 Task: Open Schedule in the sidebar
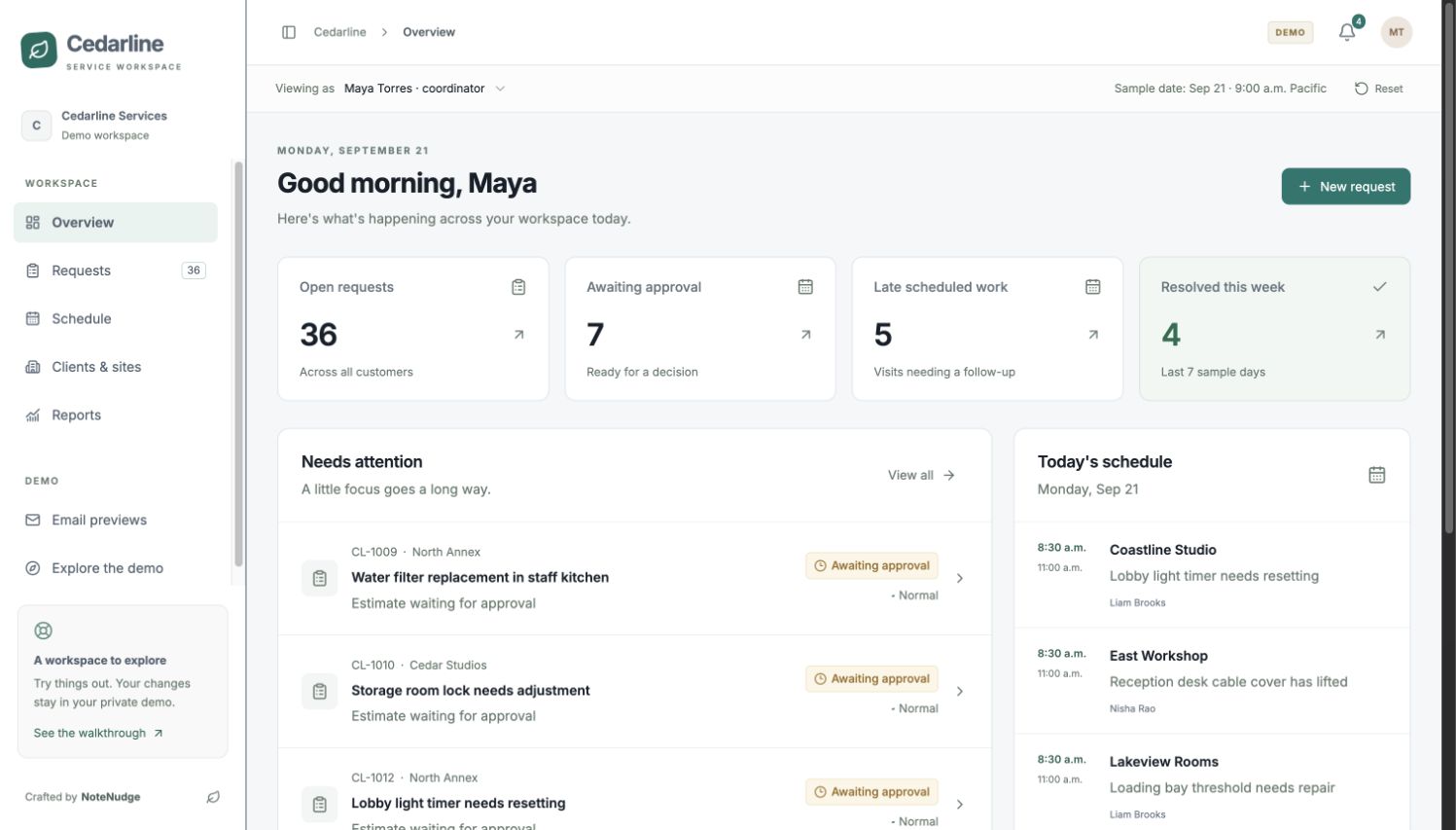(x=116, y=319)
